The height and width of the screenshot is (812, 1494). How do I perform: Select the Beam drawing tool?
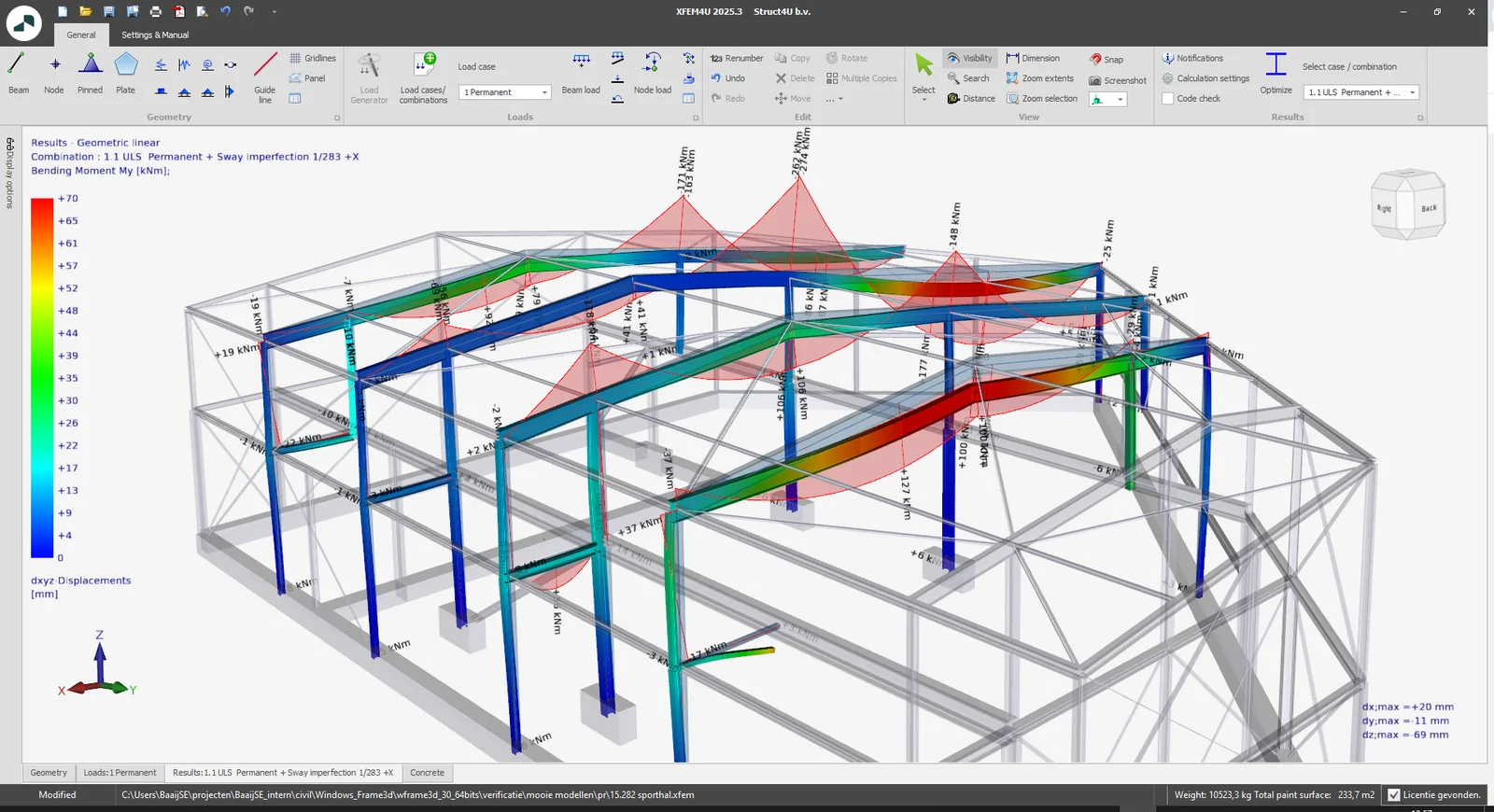pyautogui.click(x=18, y=74)
